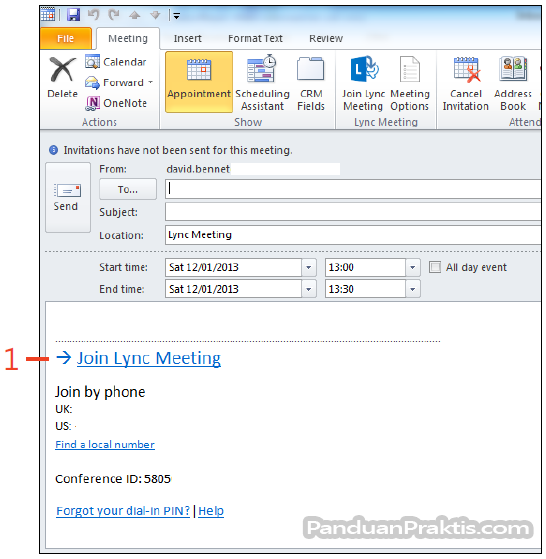Enable the All day event checkbox

pos(435,267)
